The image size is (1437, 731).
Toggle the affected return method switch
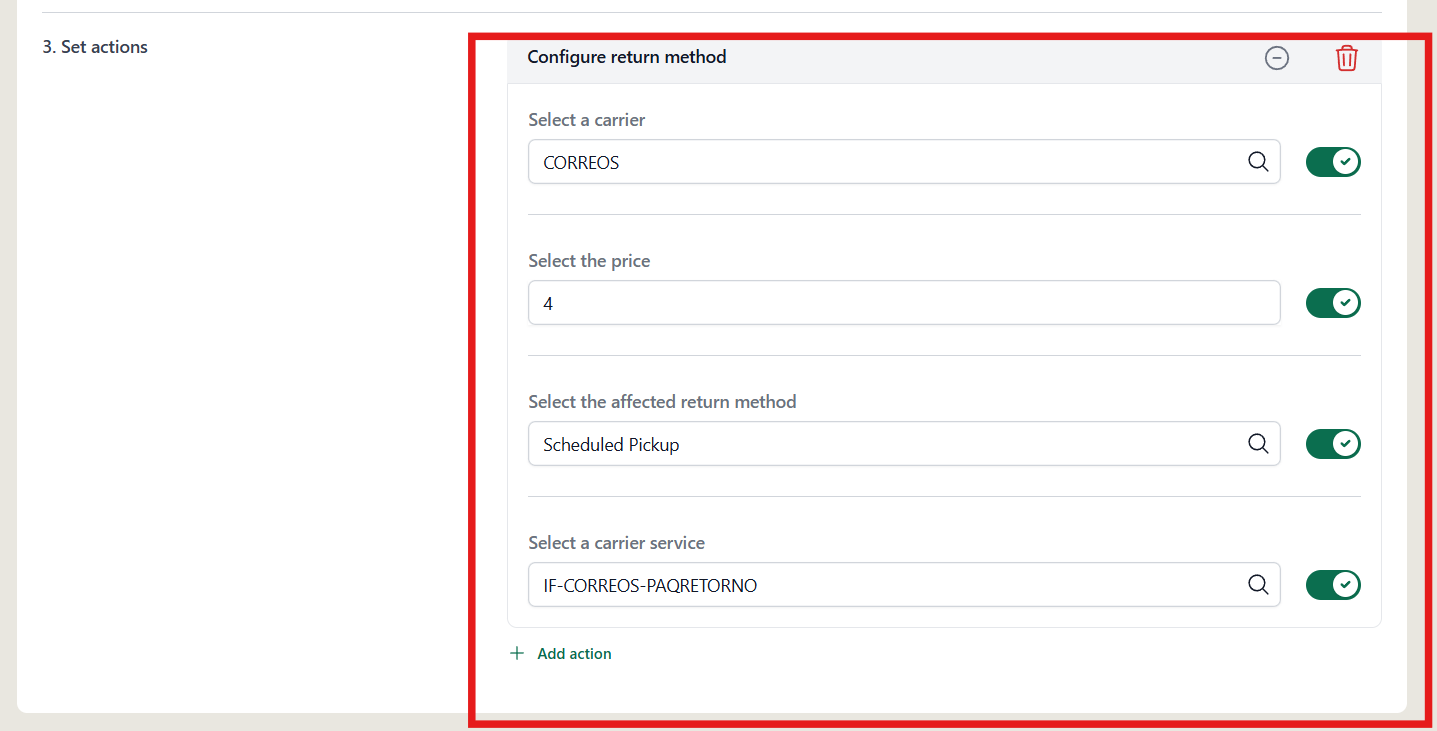[x=1333, y=444]
